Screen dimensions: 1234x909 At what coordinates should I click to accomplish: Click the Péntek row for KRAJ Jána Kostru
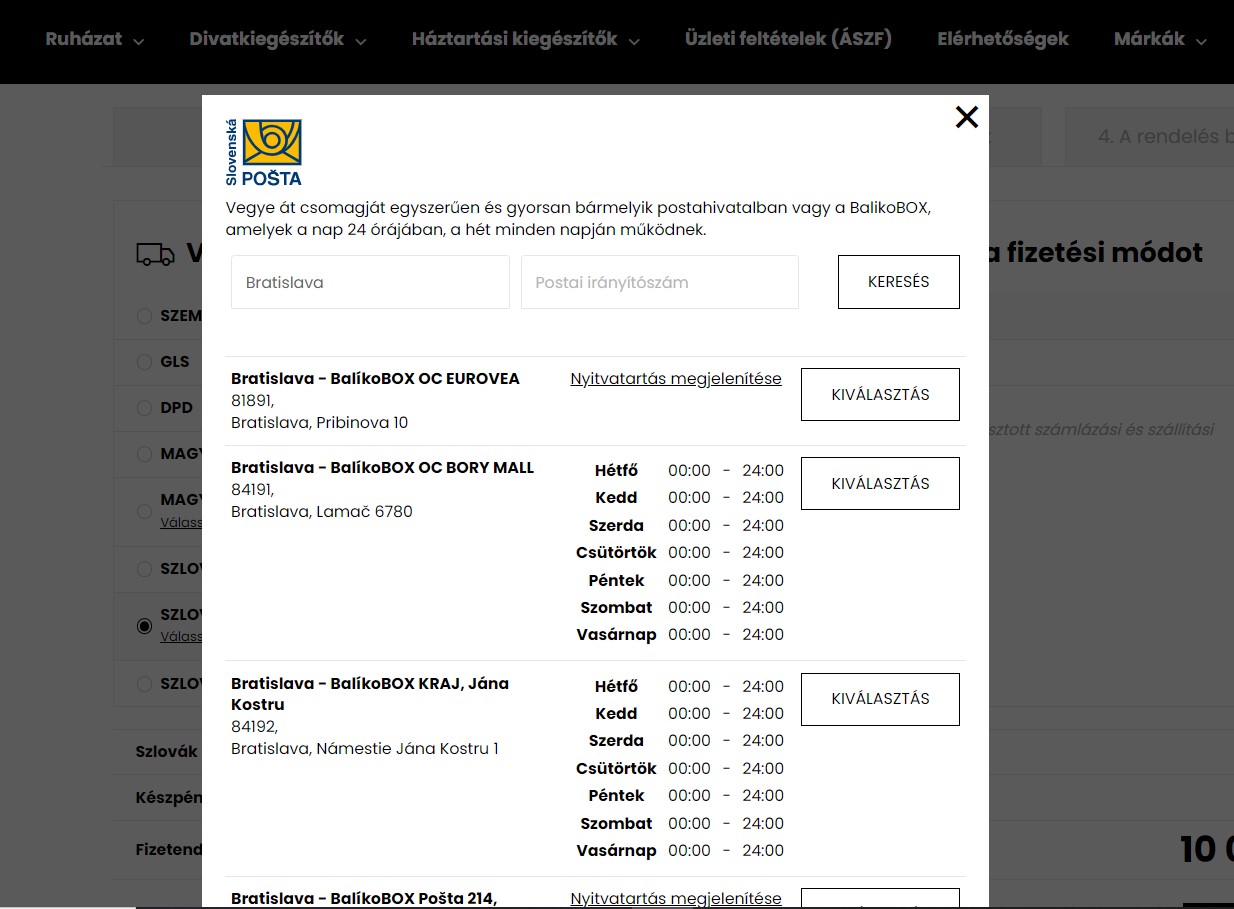(x=680, y=795)
